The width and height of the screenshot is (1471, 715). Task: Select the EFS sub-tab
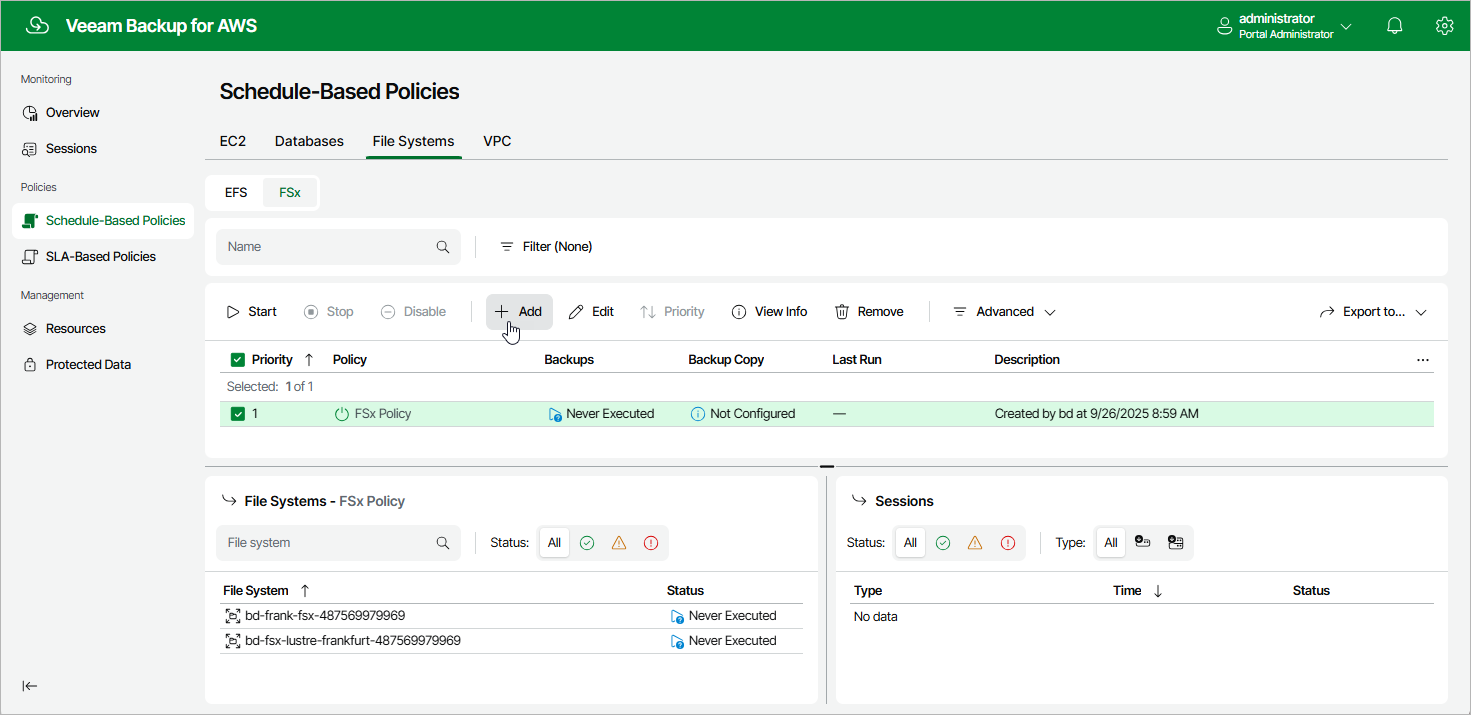point(236,192)
